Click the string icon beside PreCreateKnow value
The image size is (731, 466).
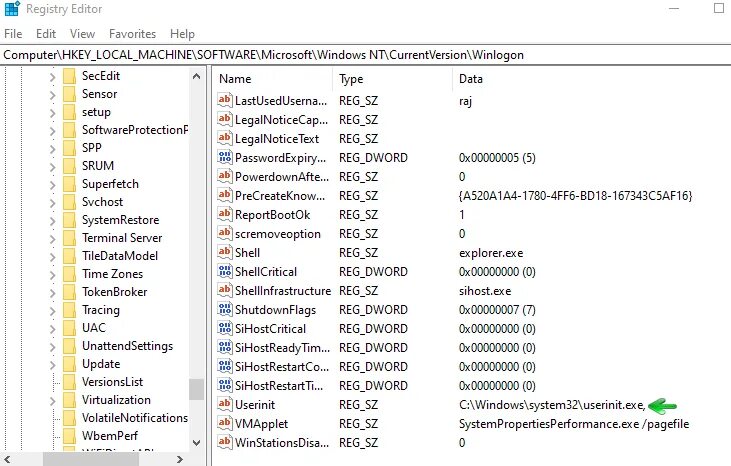(x=225, y=195)
